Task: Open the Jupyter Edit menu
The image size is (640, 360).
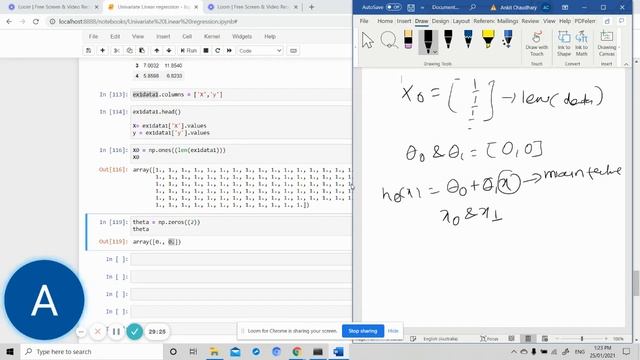Action: pos(115,36)
